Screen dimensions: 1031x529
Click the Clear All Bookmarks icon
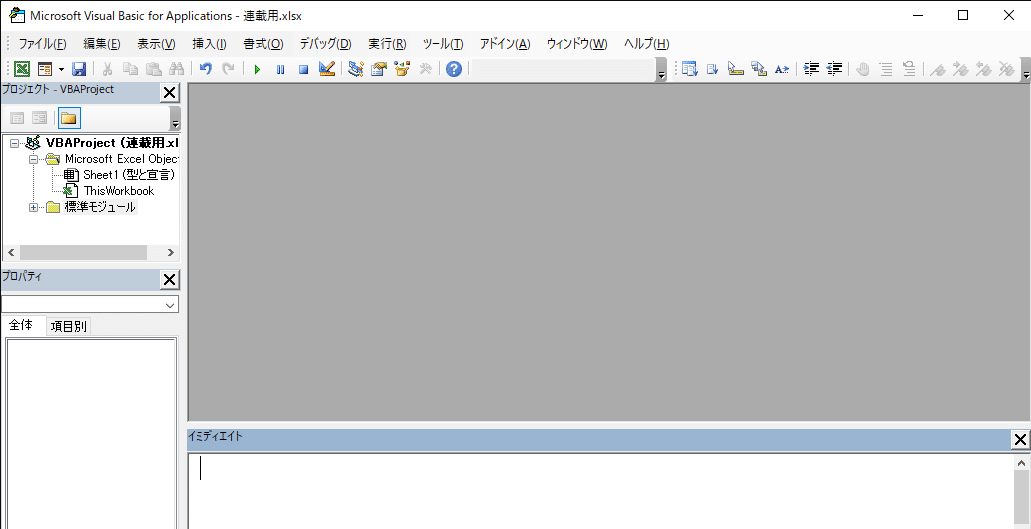pyautogui.click(x=1006, y=69)
